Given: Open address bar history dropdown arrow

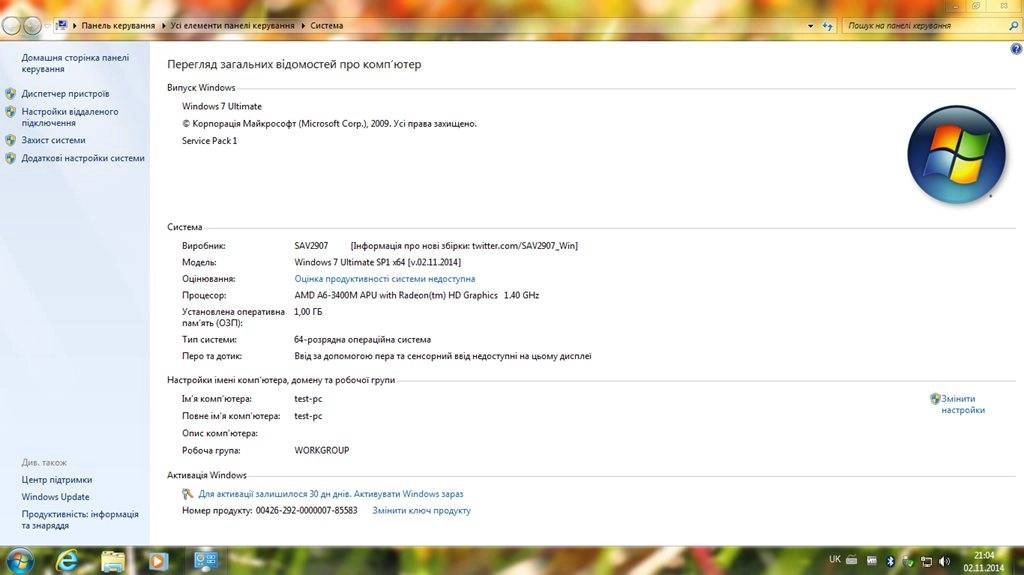Looking at the screenshot, I should [x=810, y=26].
